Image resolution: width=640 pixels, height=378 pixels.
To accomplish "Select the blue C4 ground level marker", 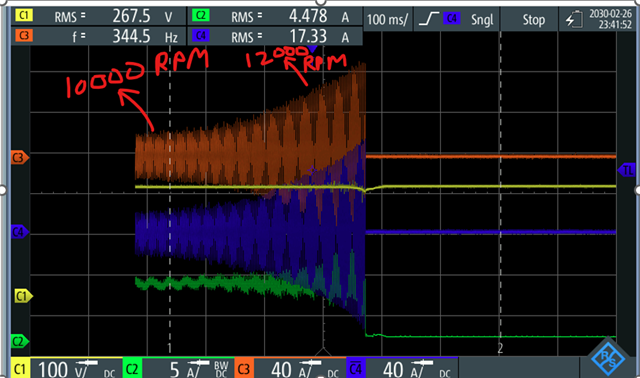I will tap(20, 232).
